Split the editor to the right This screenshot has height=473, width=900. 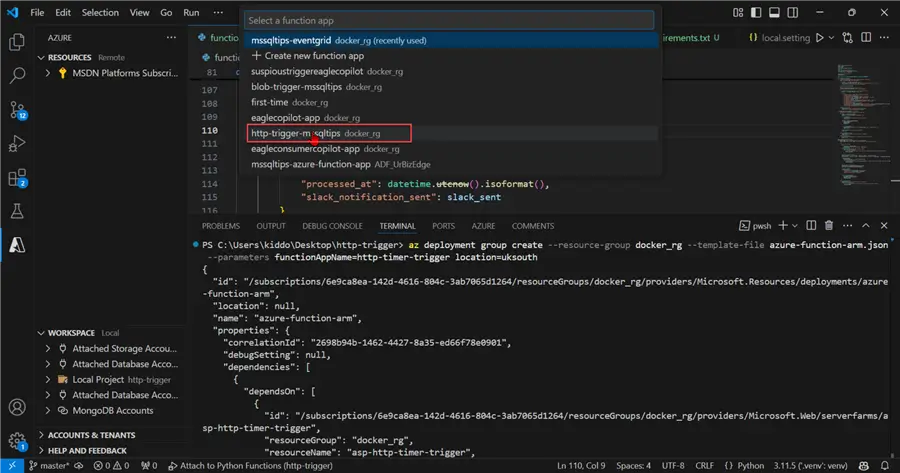tap(866, 37)
